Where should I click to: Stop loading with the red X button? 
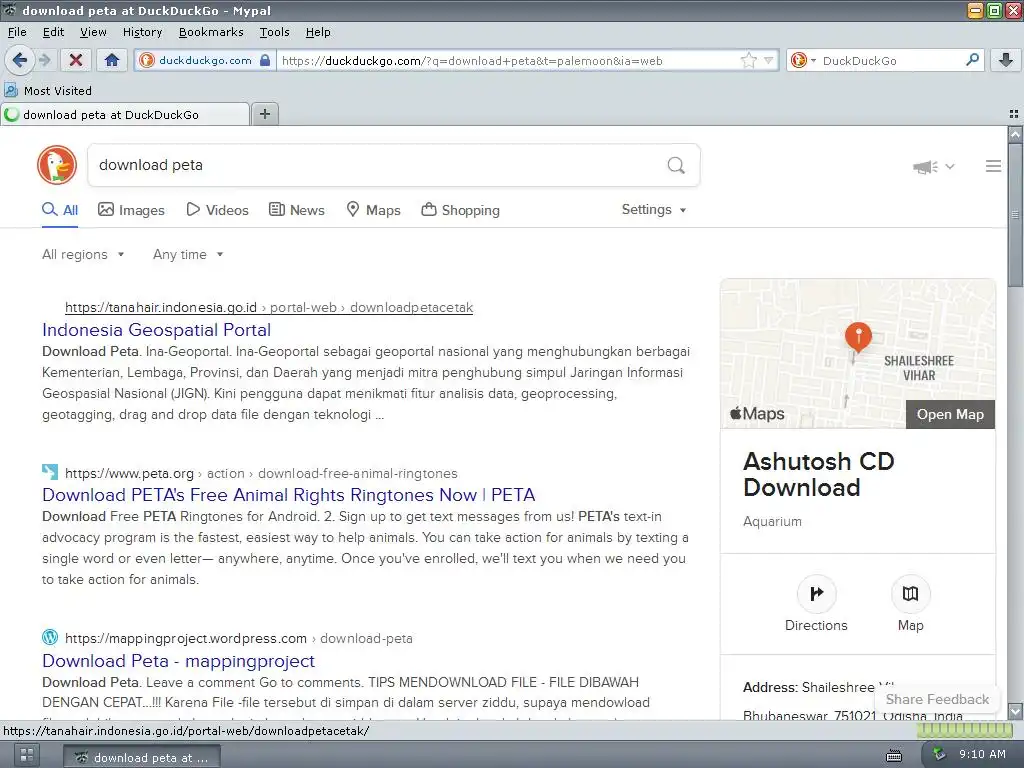pyautogui.click(x=76, y=60)
